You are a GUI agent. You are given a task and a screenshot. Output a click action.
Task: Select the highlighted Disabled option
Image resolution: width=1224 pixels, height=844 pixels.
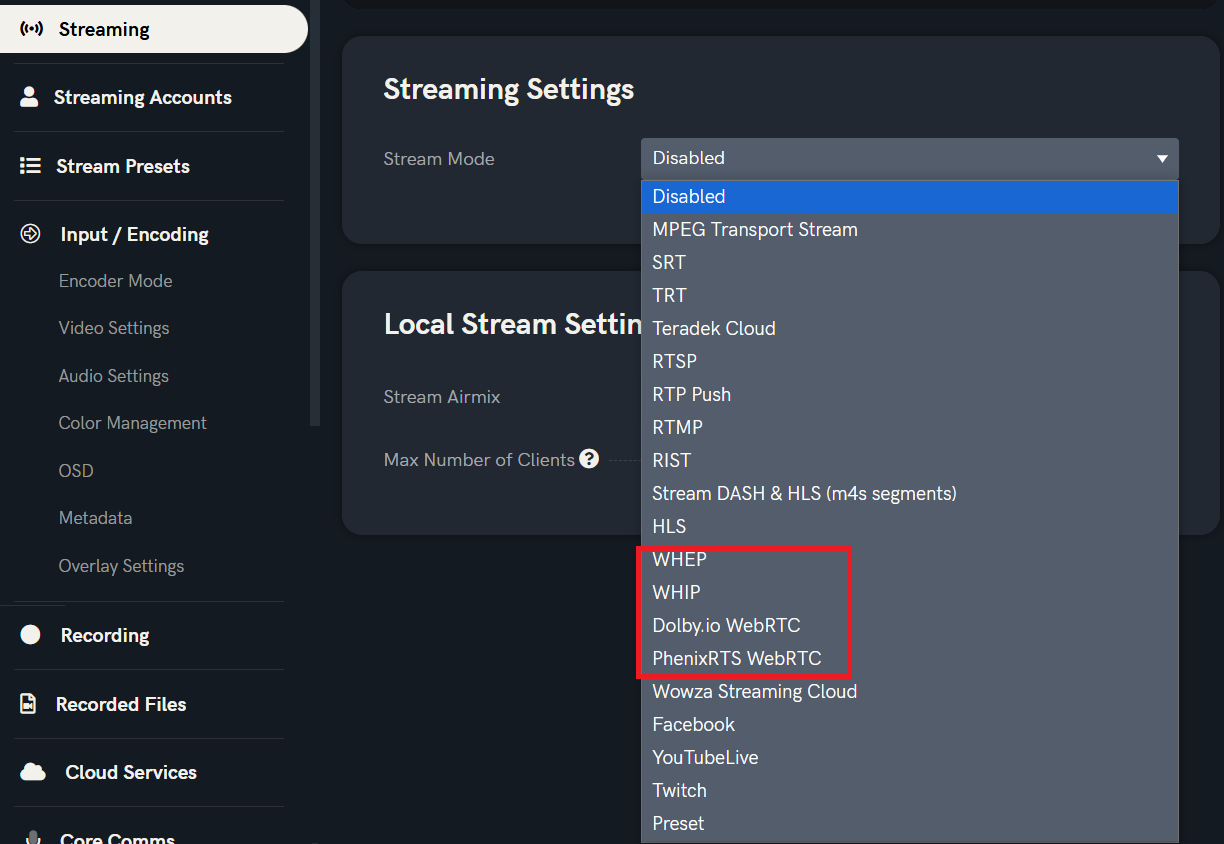(x=689, y=197)
